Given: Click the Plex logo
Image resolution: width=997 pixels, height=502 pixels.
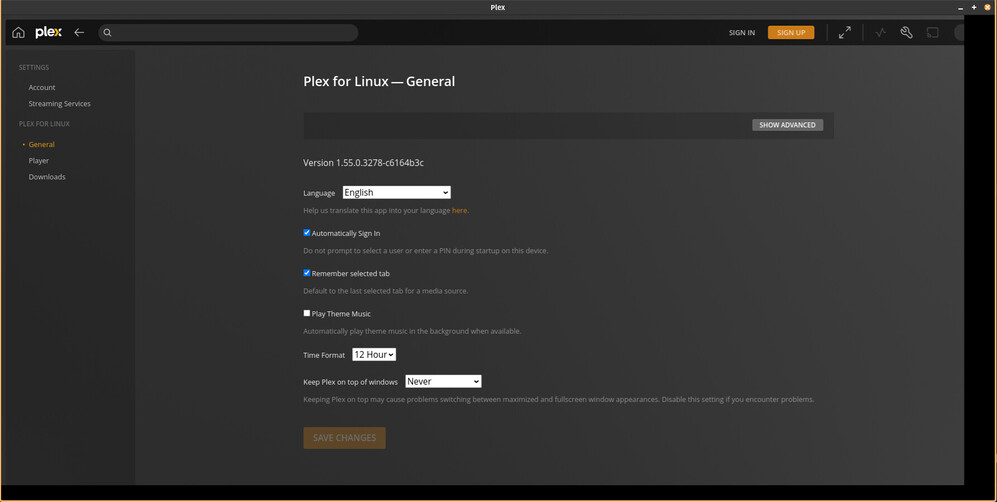Looking at the screenshot, I should (48, 32).
